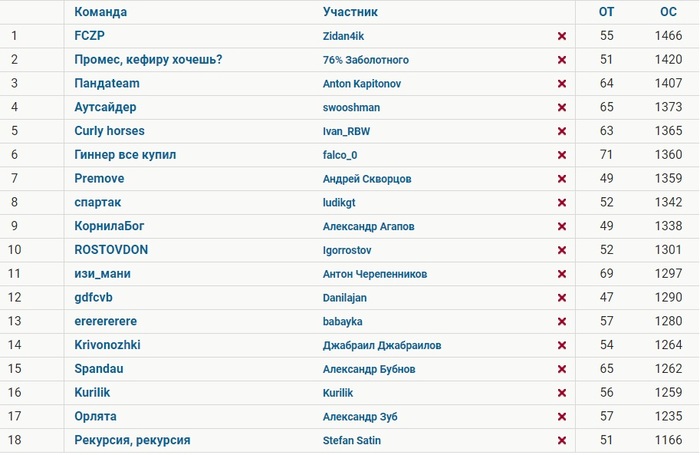The height and width of the screenshot is (455, 700).
Task: Remove the Пандаteam entry via its red X
Action: [x=562, y=84]
